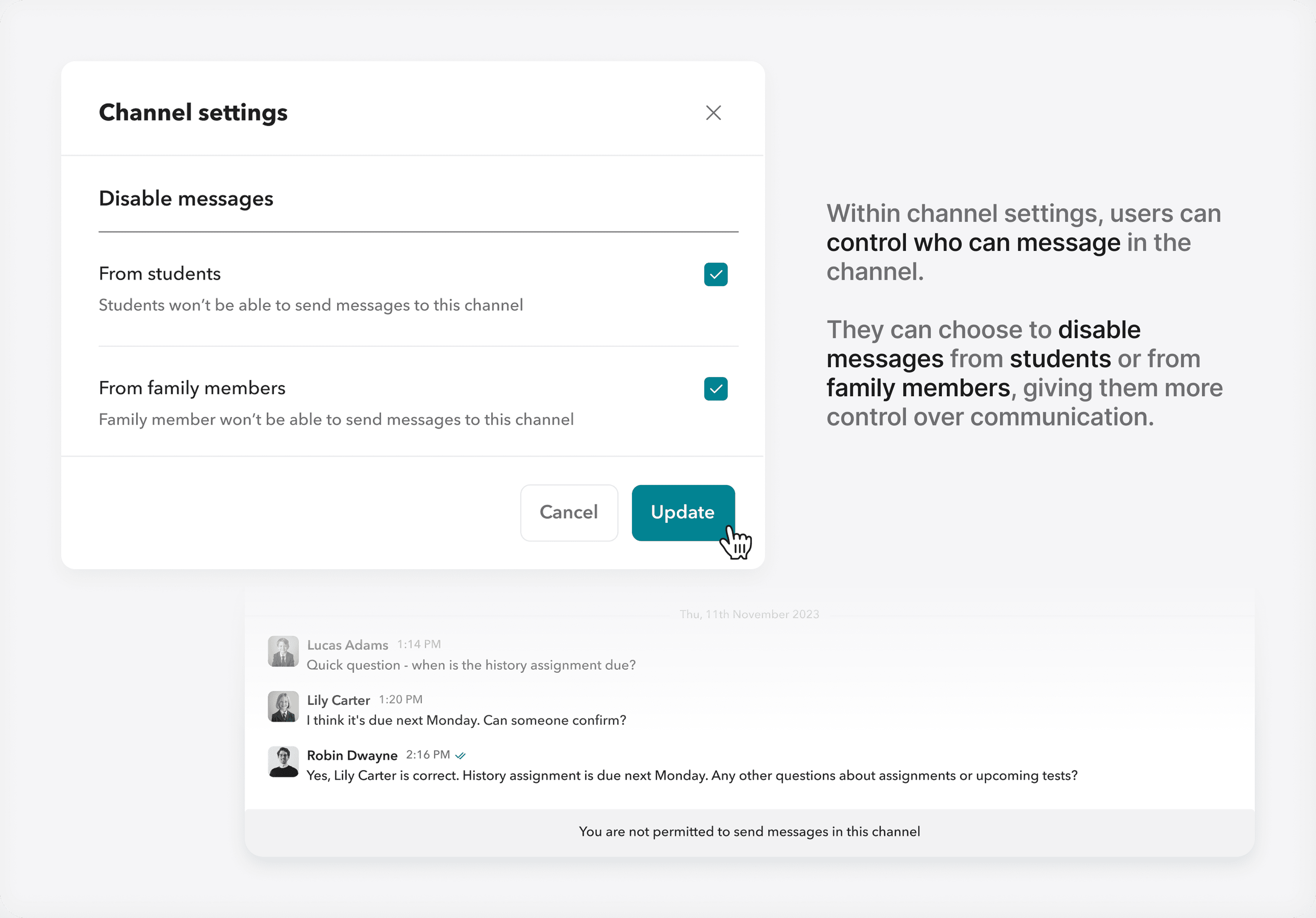The image size is (1316, 918).
Task: Click the not permitted to send messages bar
Action: click(x=749, y=832)
